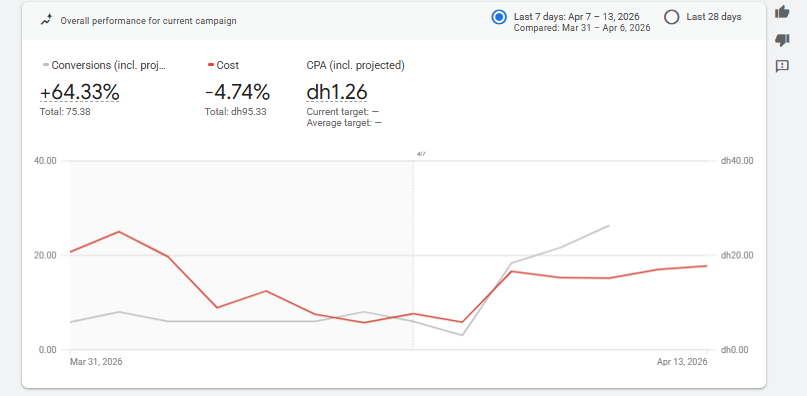Click the -4.74% cost value
Screen dimensions: 807x396
tap(237, 93)
